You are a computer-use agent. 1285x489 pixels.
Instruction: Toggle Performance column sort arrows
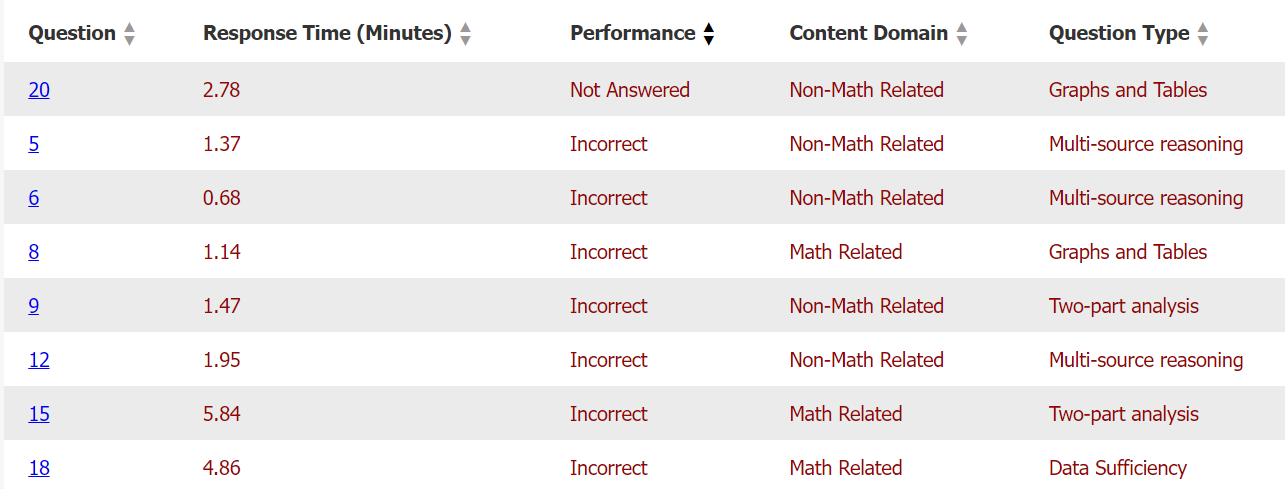709,34
